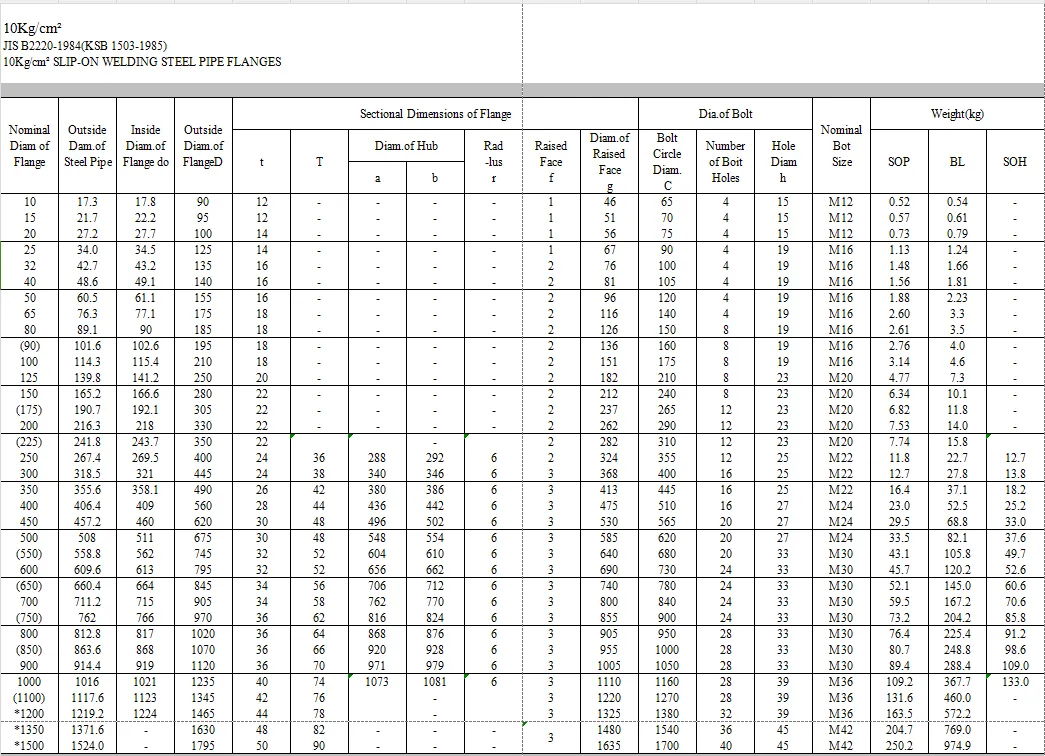1045x756 pixels.
Task: Click the '*1200' nominal diameter cell
Action: pyautogui.click(x=29, y=714)
